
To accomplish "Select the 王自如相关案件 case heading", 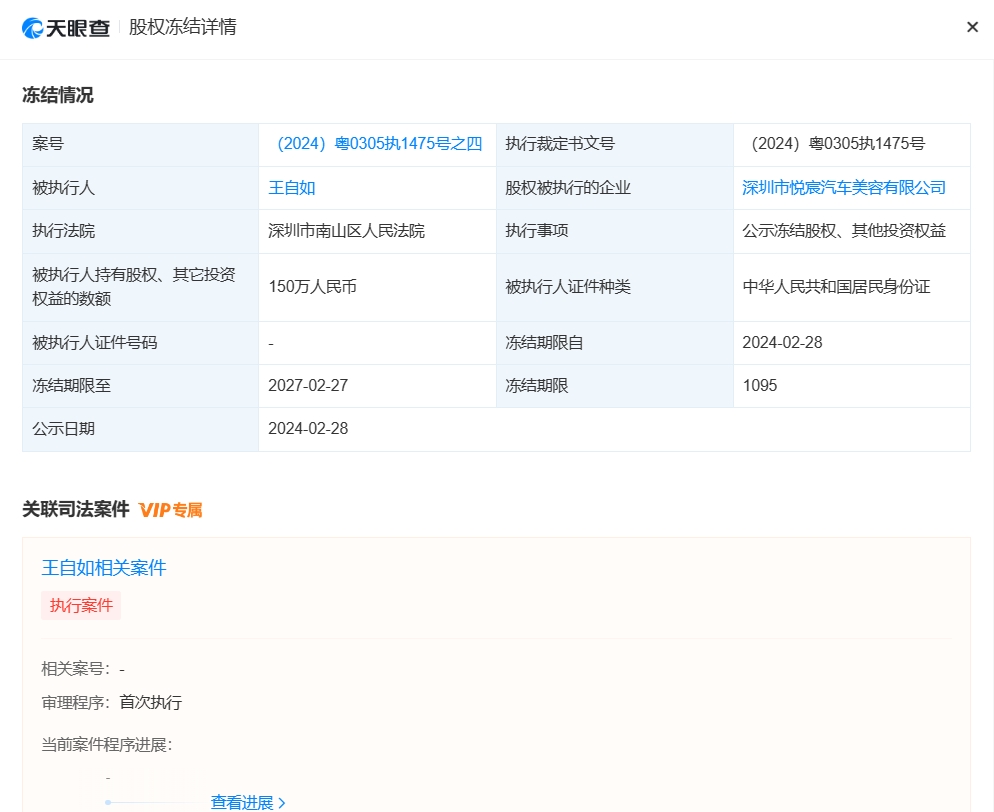I will click(x=104, y=568).
